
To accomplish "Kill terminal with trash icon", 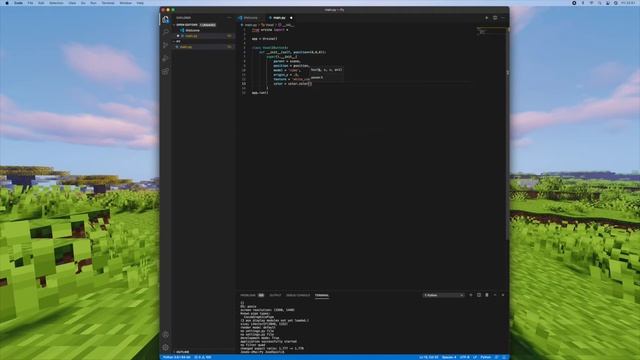I will pos(487,295).
